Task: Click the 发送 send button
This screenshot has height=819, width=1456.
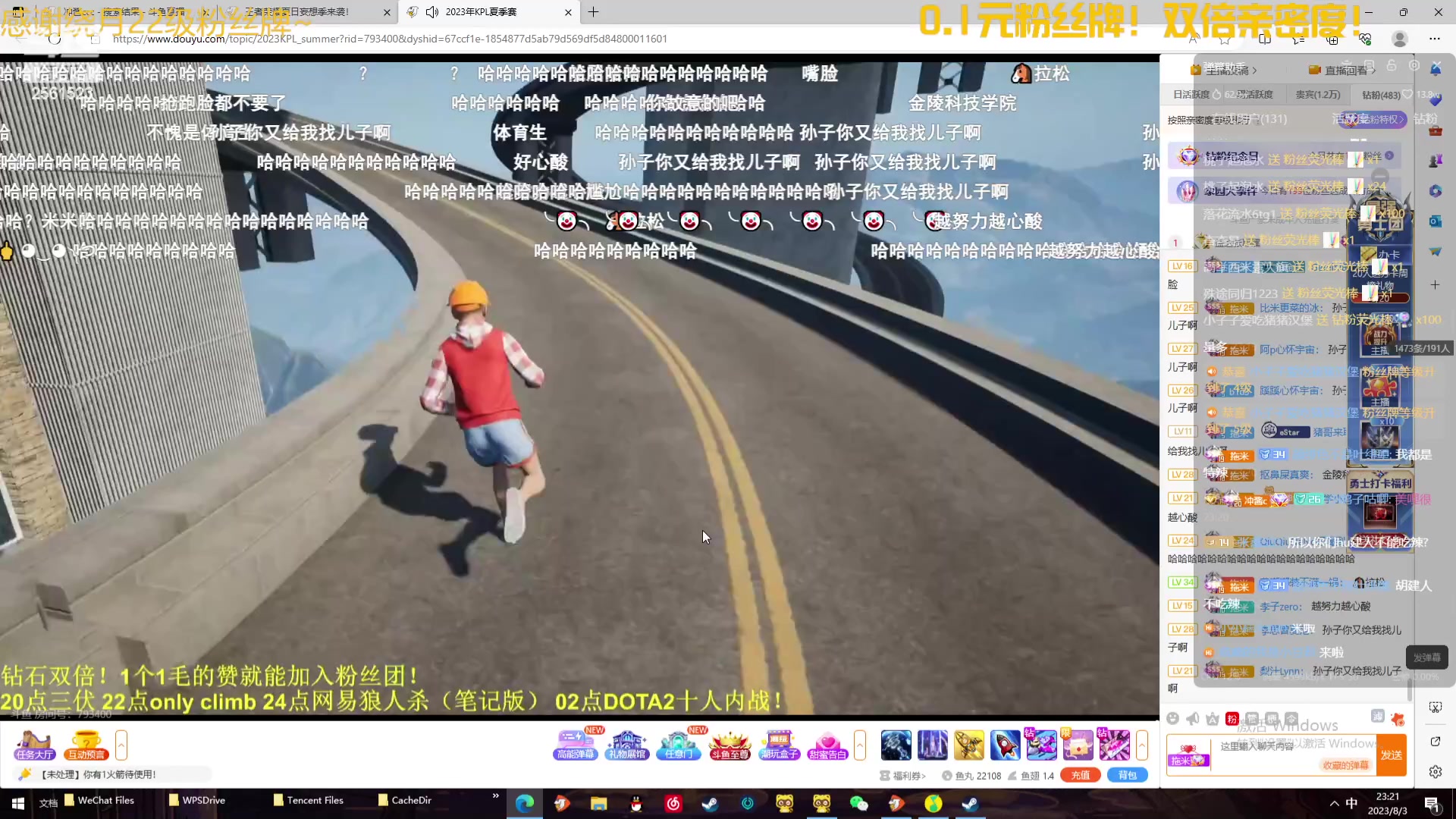Action: coord(1392,755)
